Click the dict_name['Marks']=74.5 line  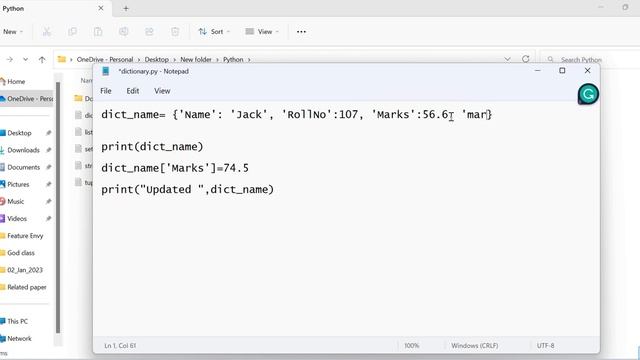point(175,168)
